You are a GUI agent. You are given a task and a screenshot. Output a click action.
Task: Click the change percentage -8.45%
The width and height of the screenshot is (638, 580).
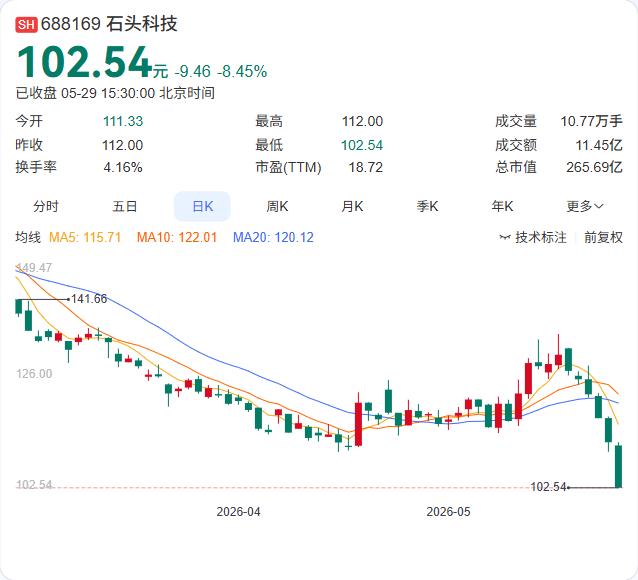[x=242, y=72]
